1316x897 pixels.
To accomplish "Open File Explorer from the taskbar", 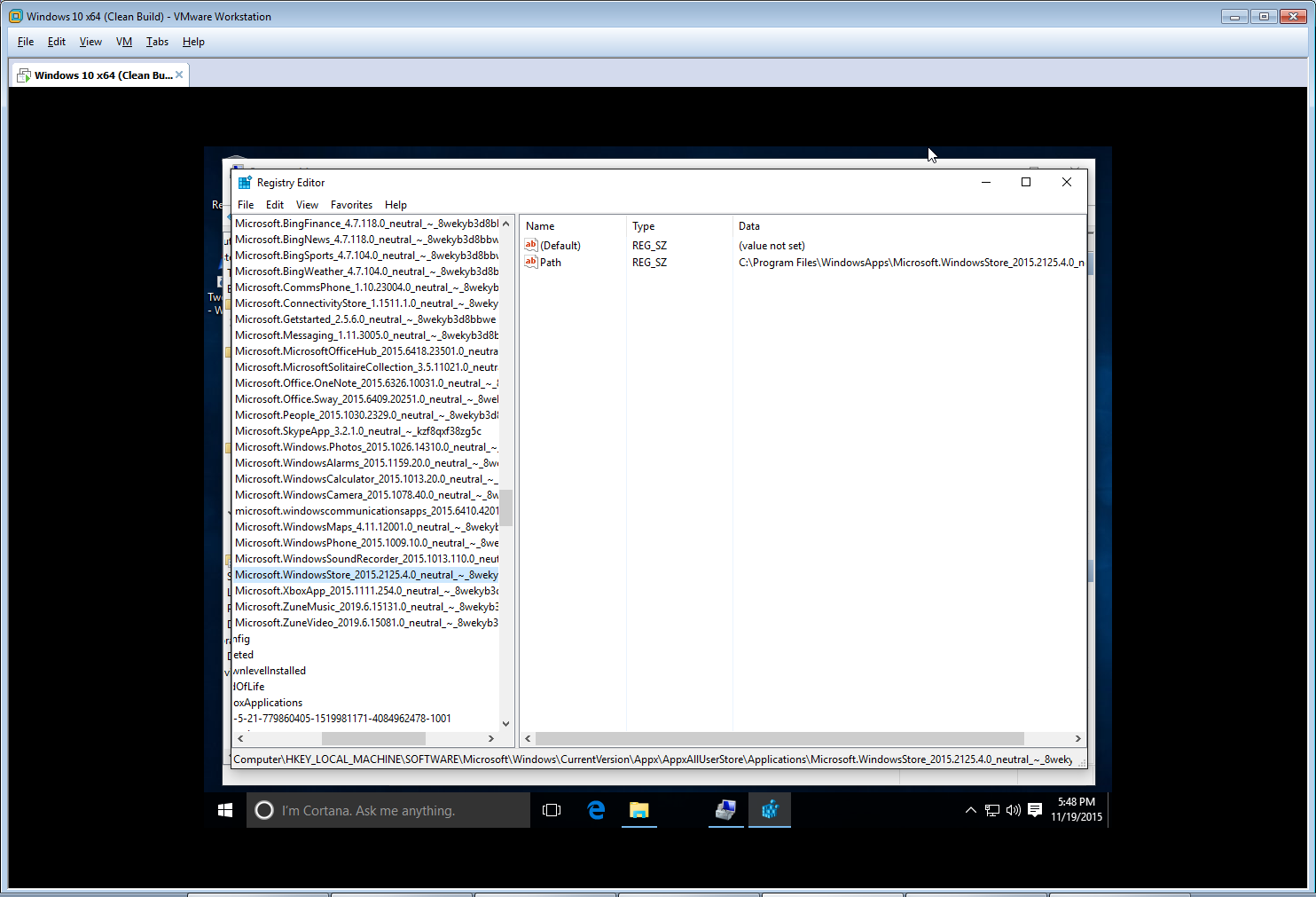I will [639, 810].
